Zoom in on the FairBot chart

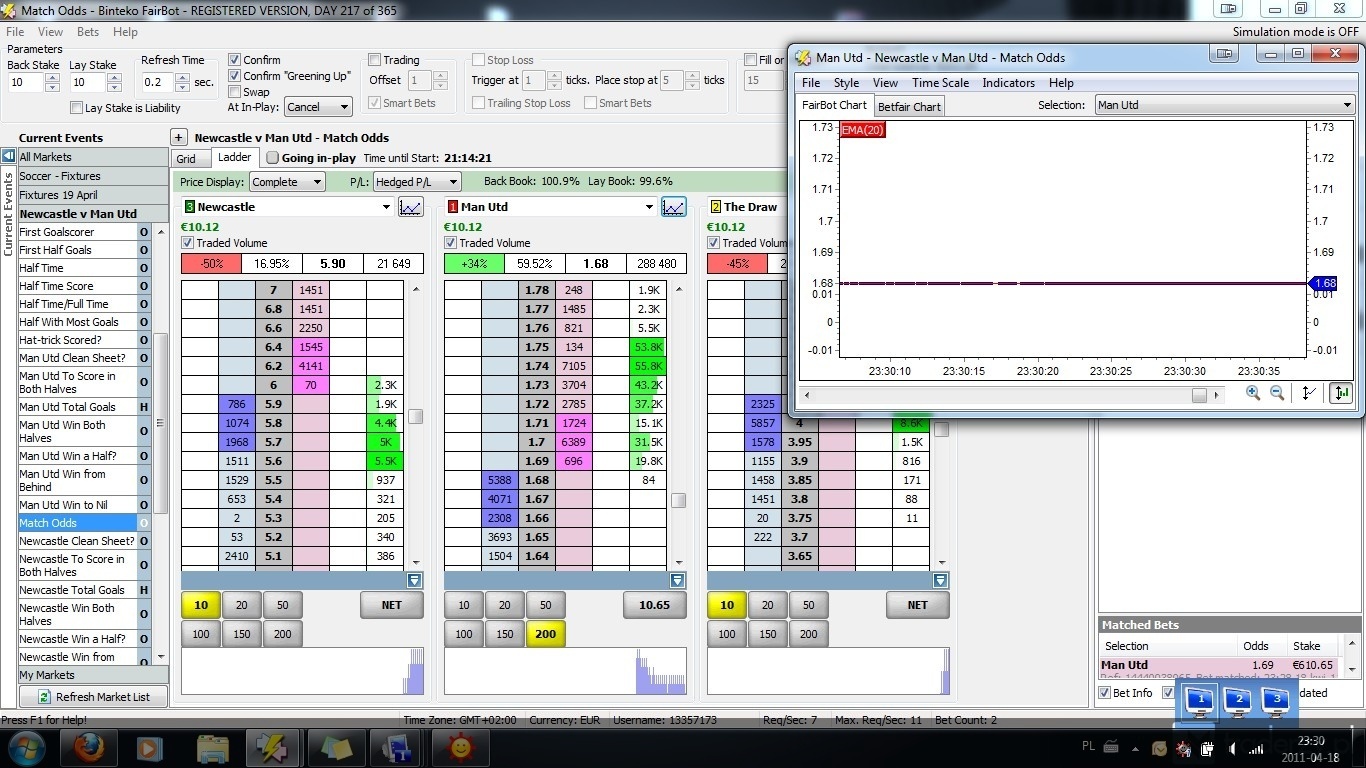click(1253, 393)
